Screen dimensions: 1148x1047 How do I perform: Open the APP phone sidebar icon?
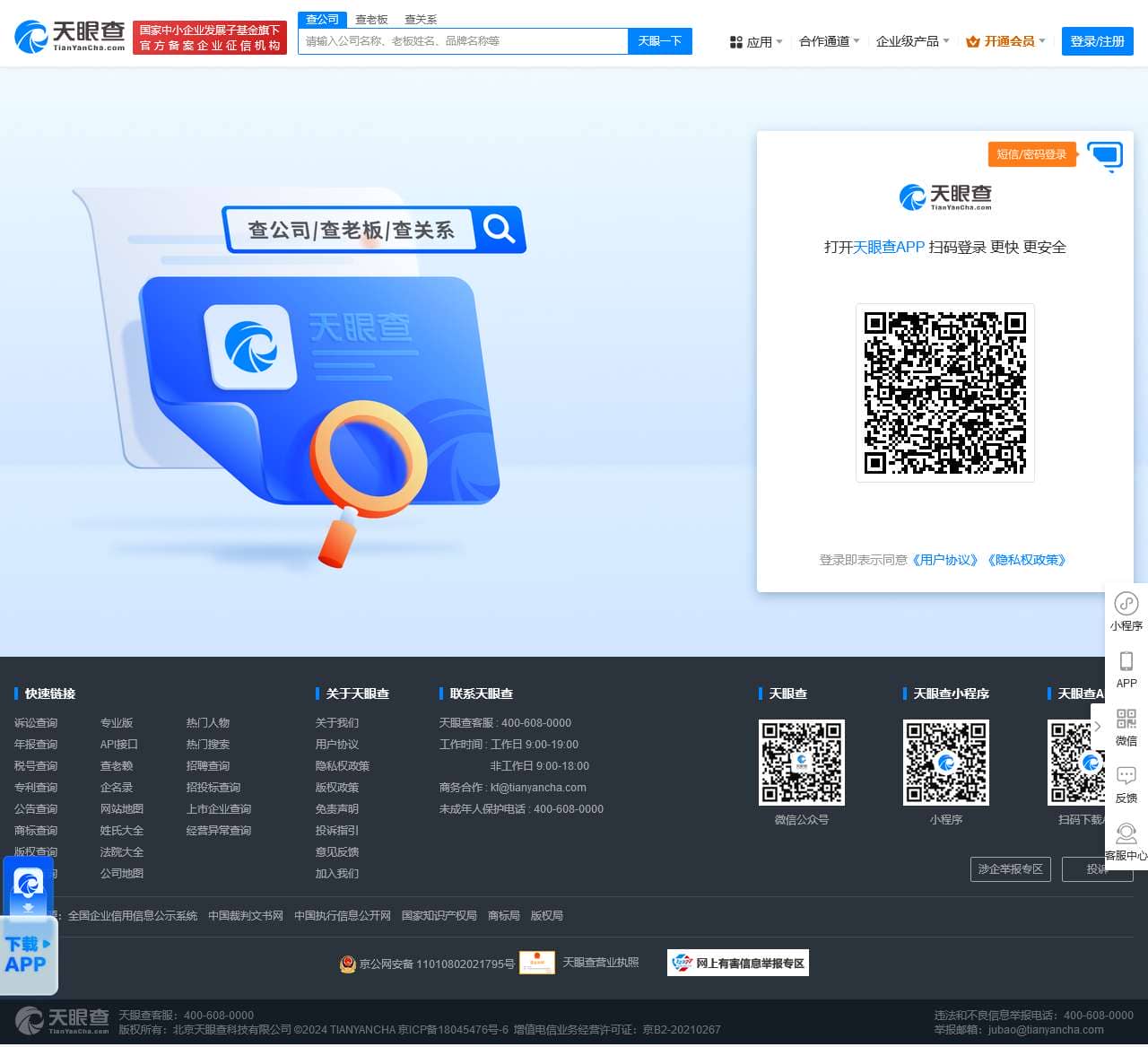pyautogui.click(x=1126, y=669)
